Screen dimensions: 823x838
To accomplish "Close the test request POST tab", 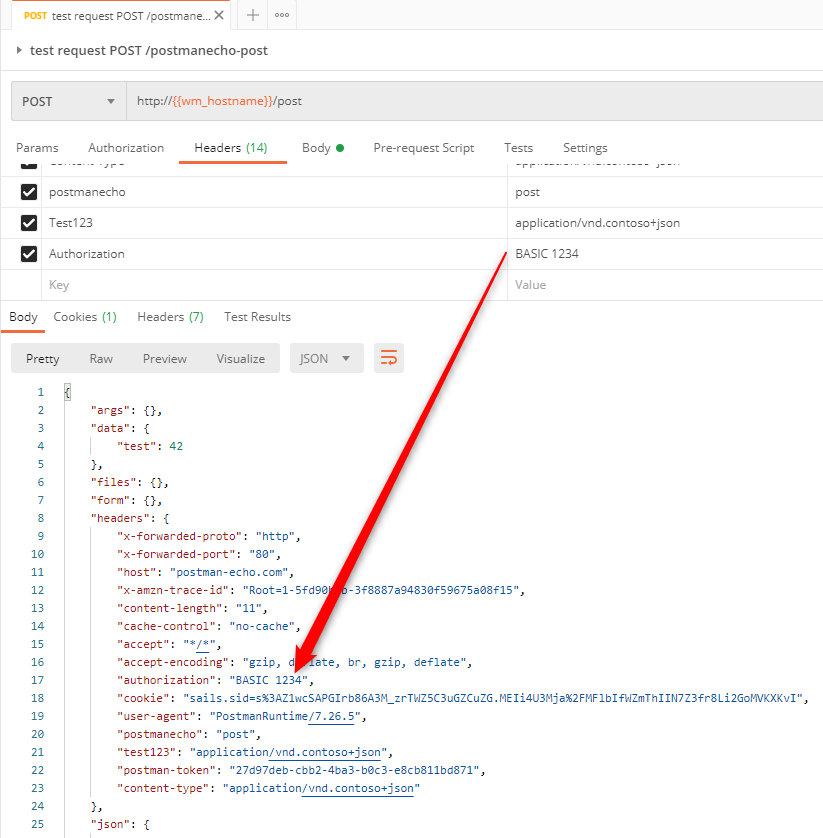I will 219,15.
